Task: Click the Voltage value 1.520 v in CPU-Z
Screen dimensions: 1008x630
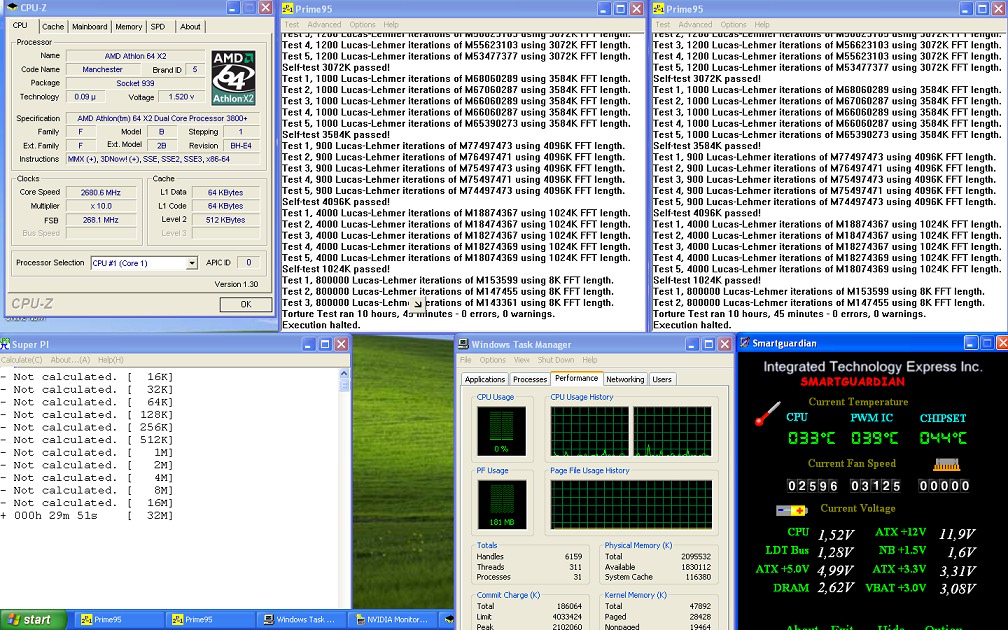Action: 181,96
